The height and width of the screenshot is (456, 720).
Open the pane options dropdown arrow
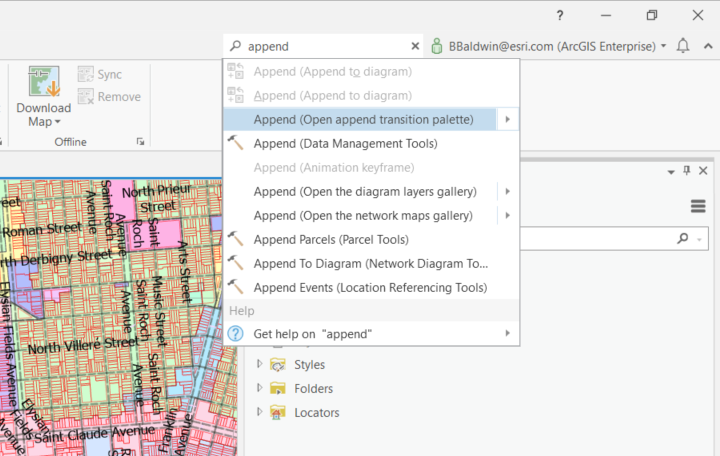pyautogui.click(x=671, y=172)
